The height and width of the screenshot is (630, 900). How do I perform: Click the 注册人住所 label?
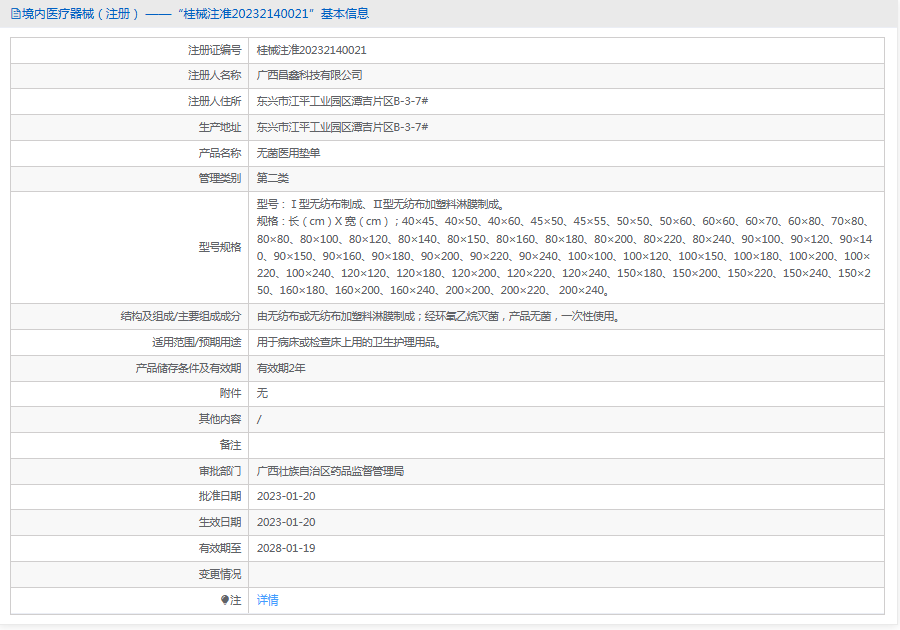(215, 101)
